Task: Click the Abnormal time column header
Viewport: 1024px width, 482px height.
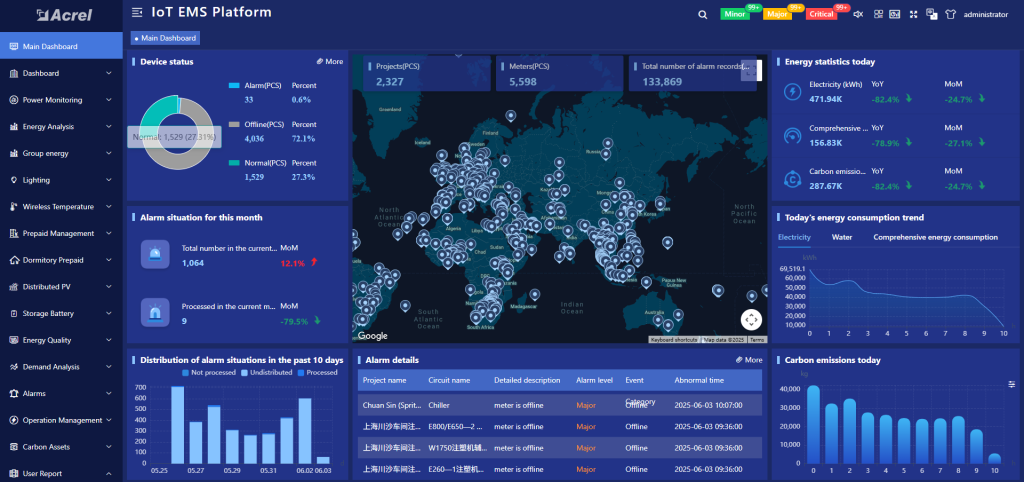Action: point(699,380)
